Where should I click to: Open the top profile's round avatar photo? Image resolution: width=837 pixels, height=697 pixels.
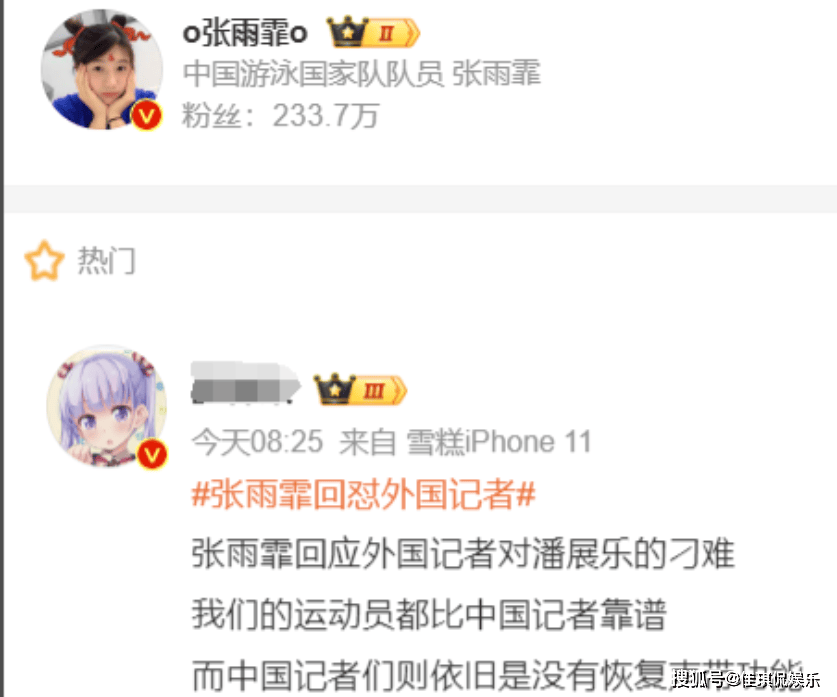102,69
